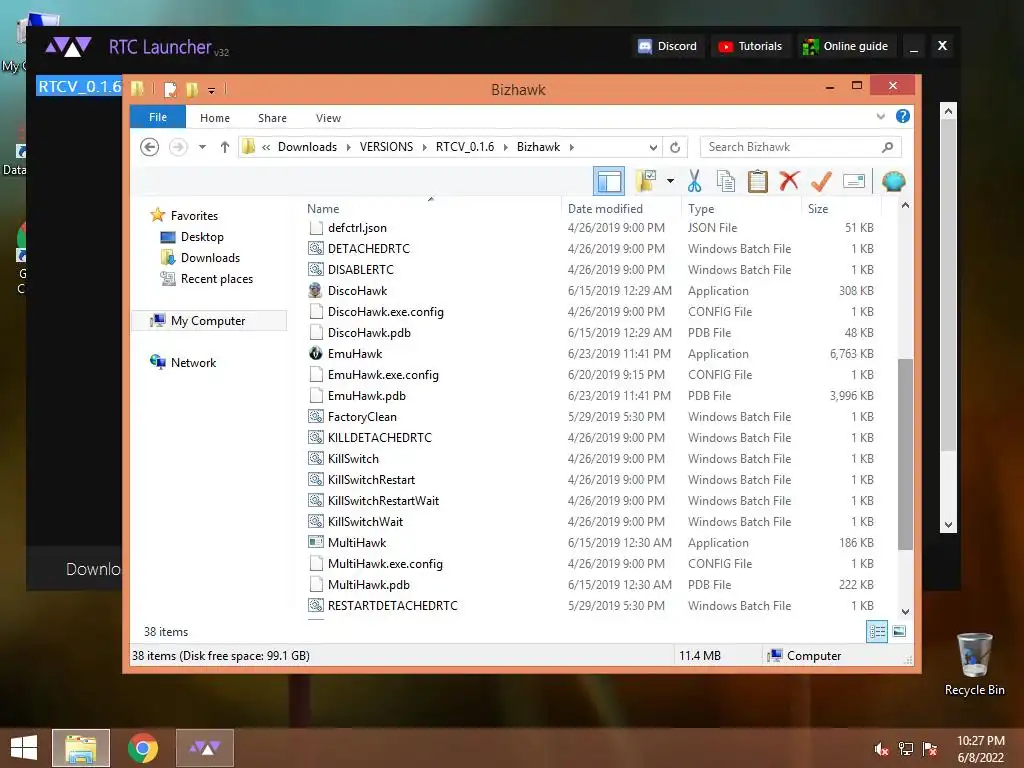
Task: Click the Forward navigation arrow
Action: pos(178,147)
